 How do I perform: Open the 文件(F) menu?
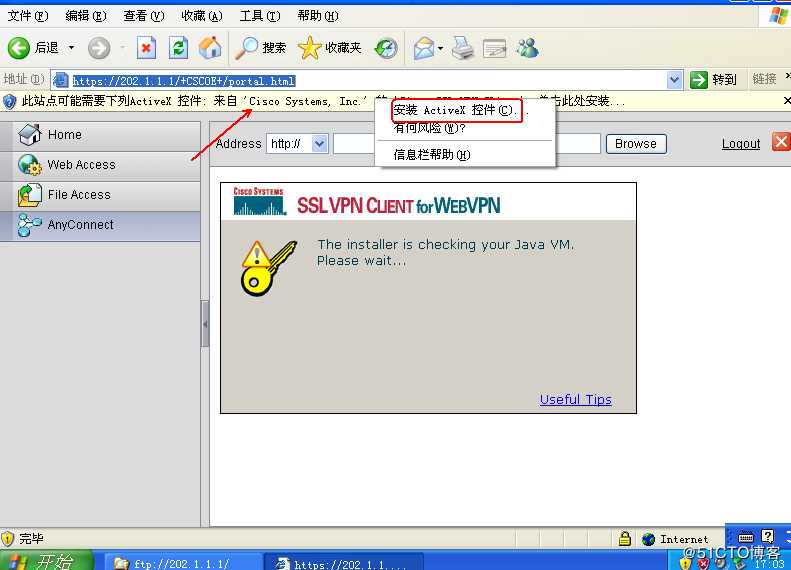tap(28, 16)
